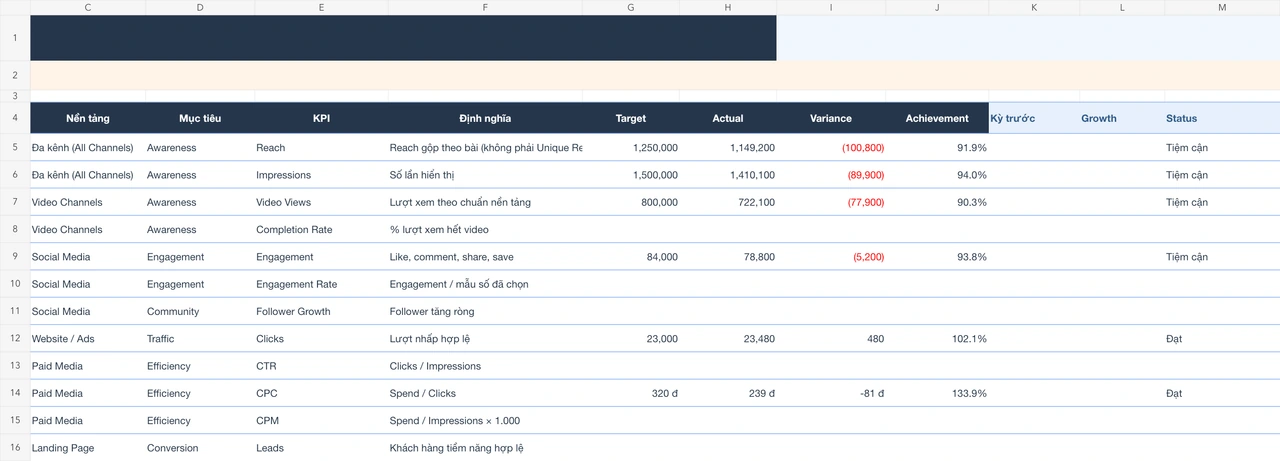1280x461 pixels.
Task: Select the "CTR" KPI cell
Action: [x=321, y=366]
